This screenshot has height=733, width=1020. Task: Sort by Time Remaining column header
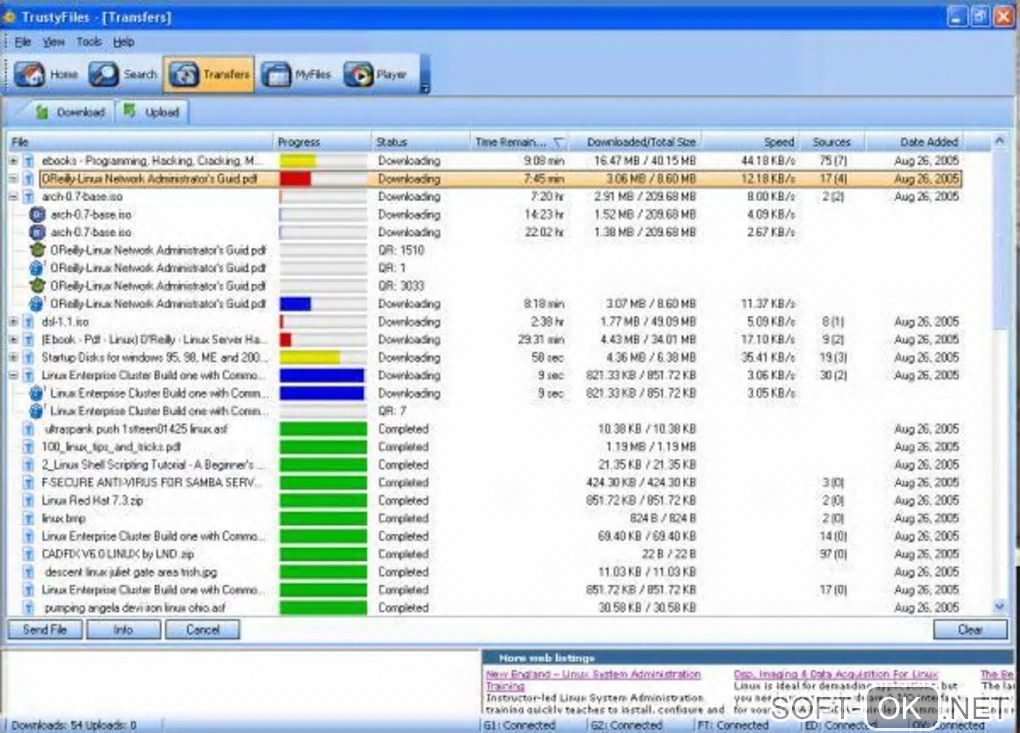518,142
